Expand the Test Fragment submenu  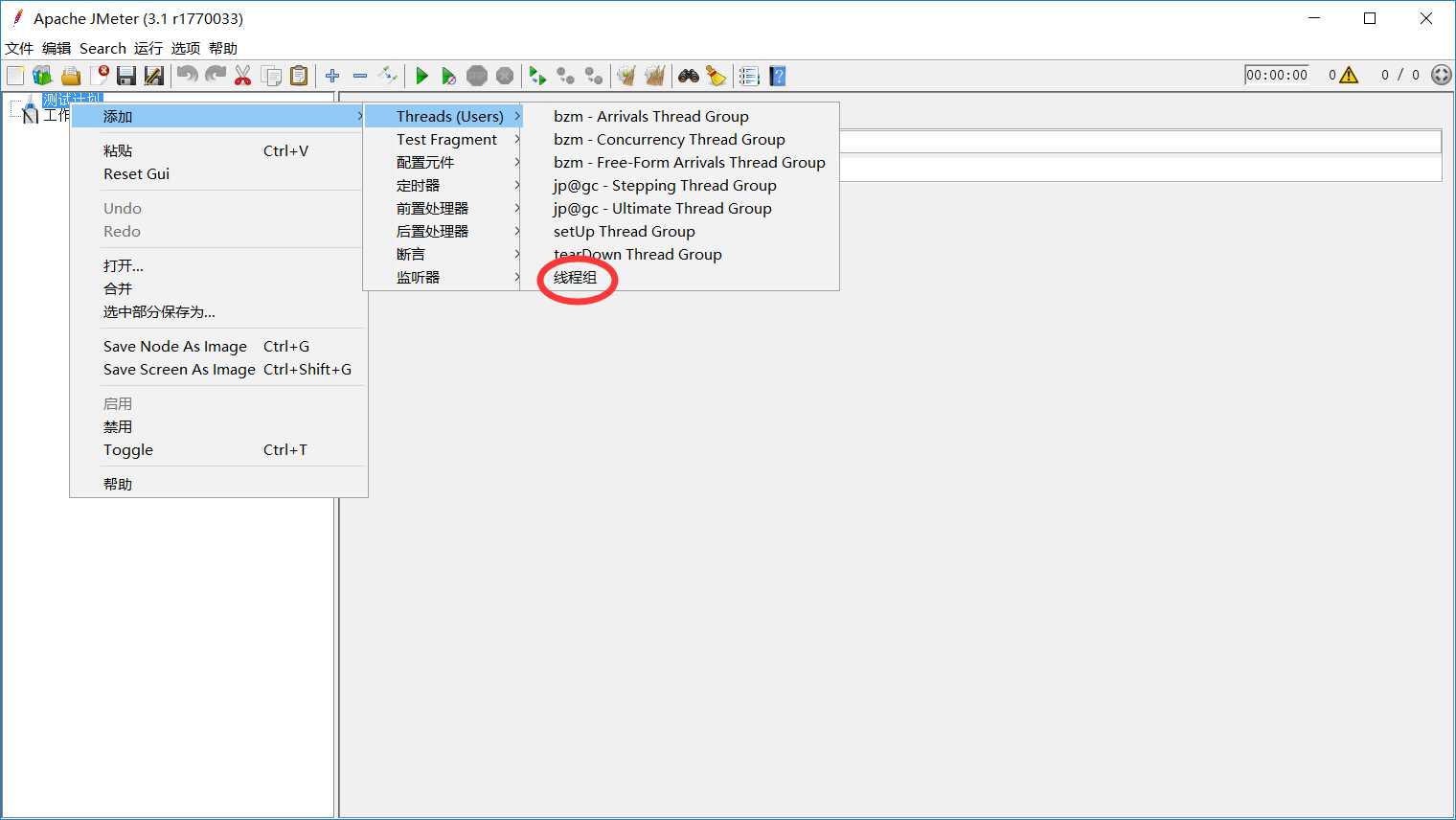pos(444,139)
